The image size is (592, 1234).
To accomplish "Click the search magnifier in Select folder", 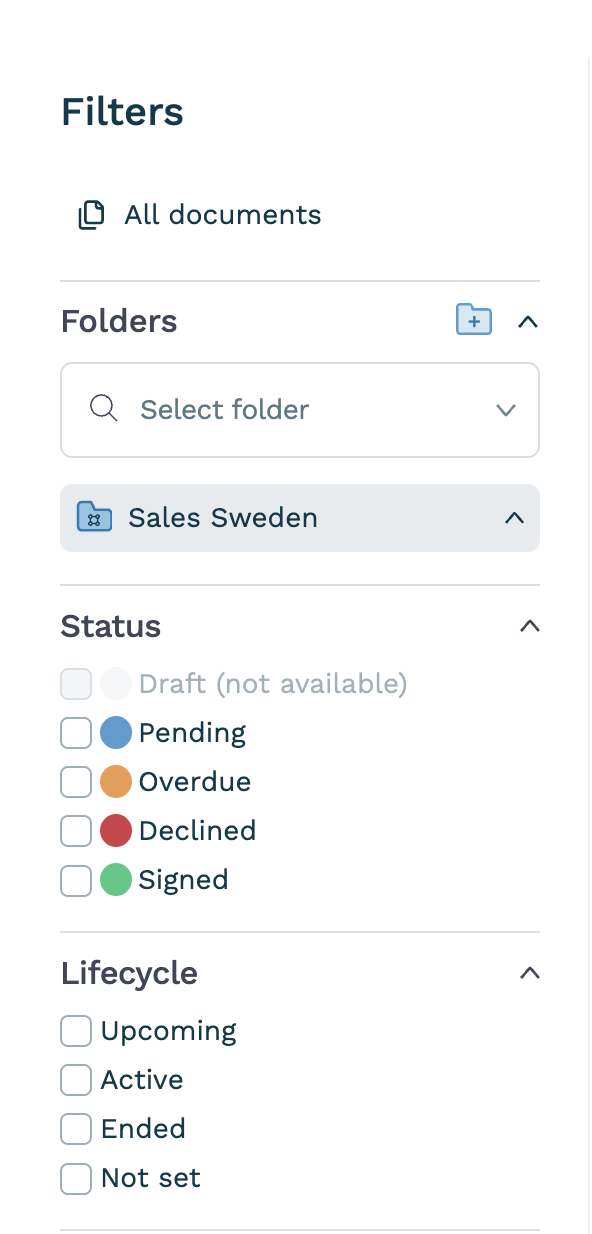I will point(104,408).
